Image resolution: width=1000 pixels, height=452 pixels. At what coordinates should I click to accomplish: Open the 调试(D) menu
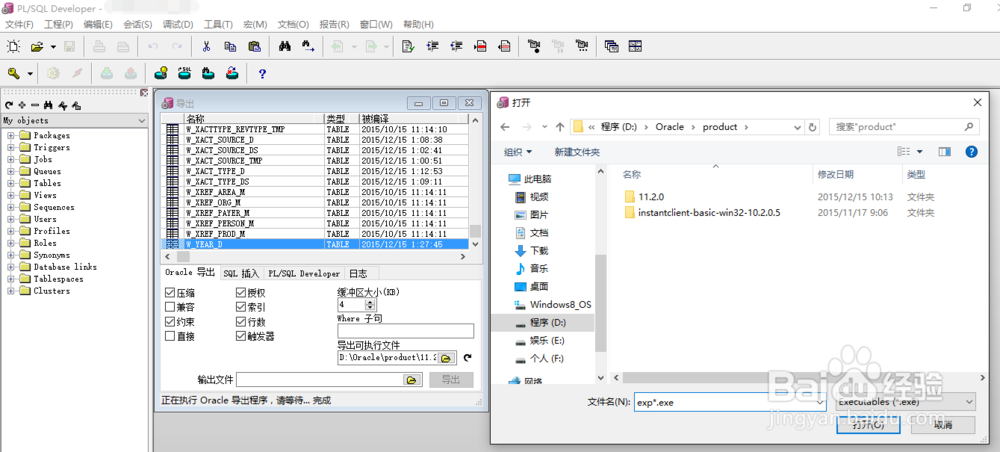[178, 24]
